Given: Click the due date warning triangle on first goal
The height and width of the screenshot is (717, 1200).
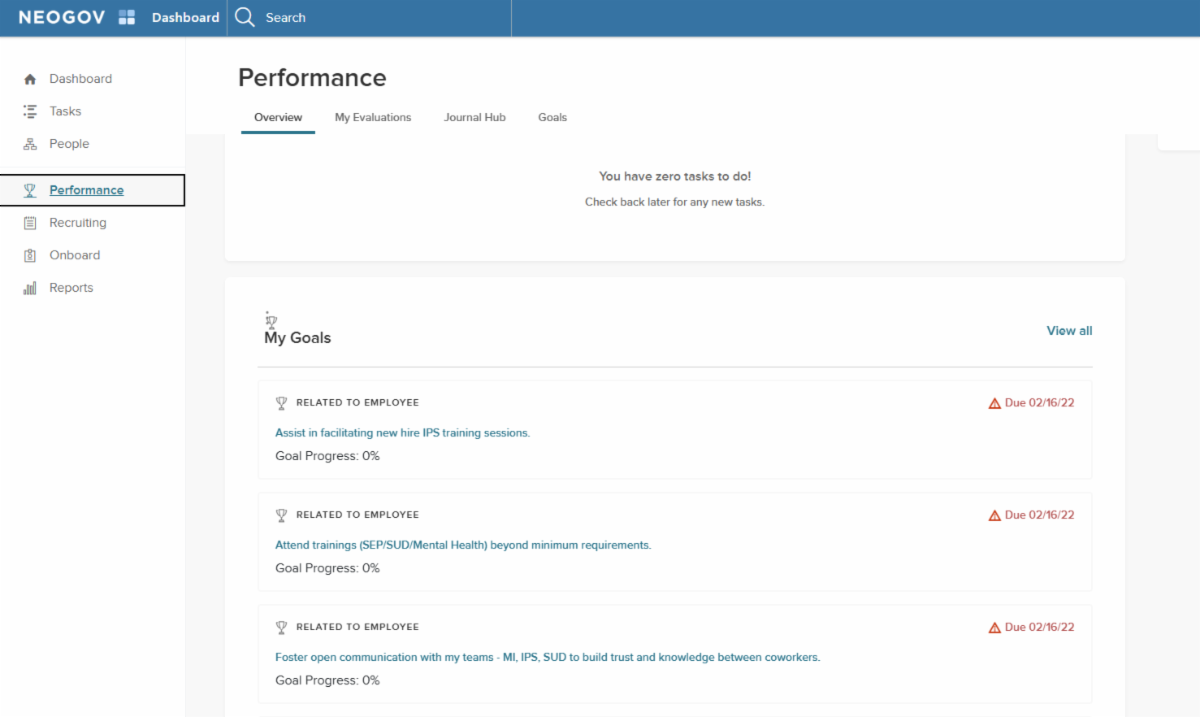Looking at the screenshot, I should point(993,402).
